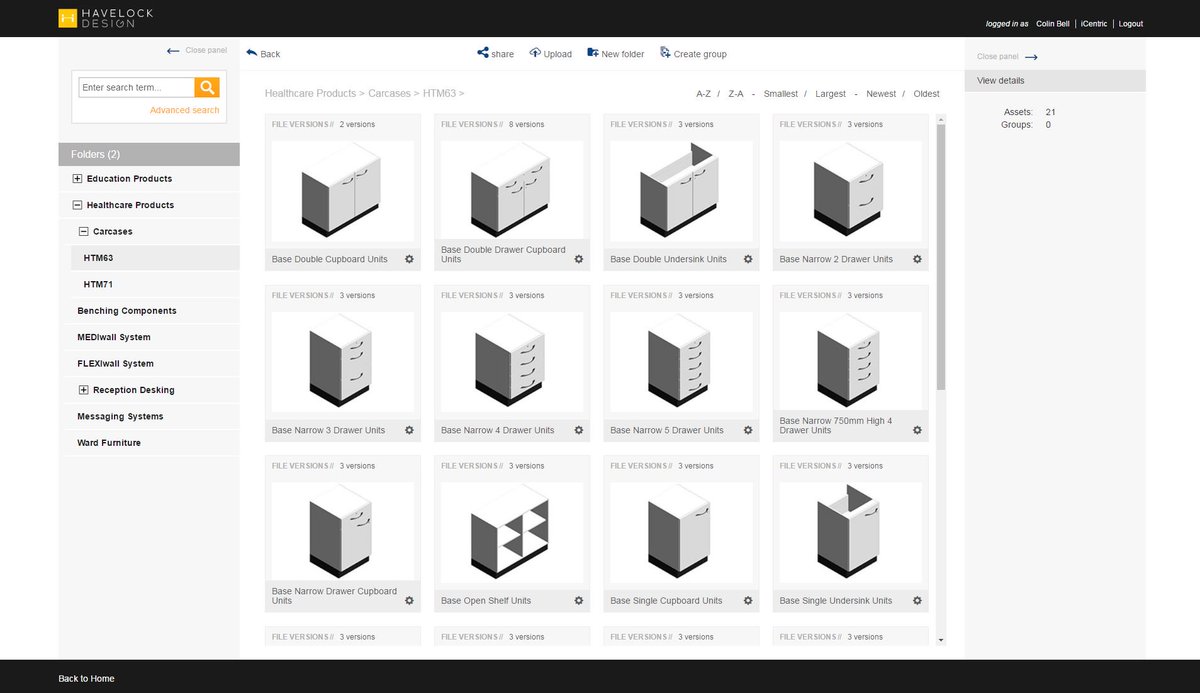Close the left panel via arrow

coord(173,50)
